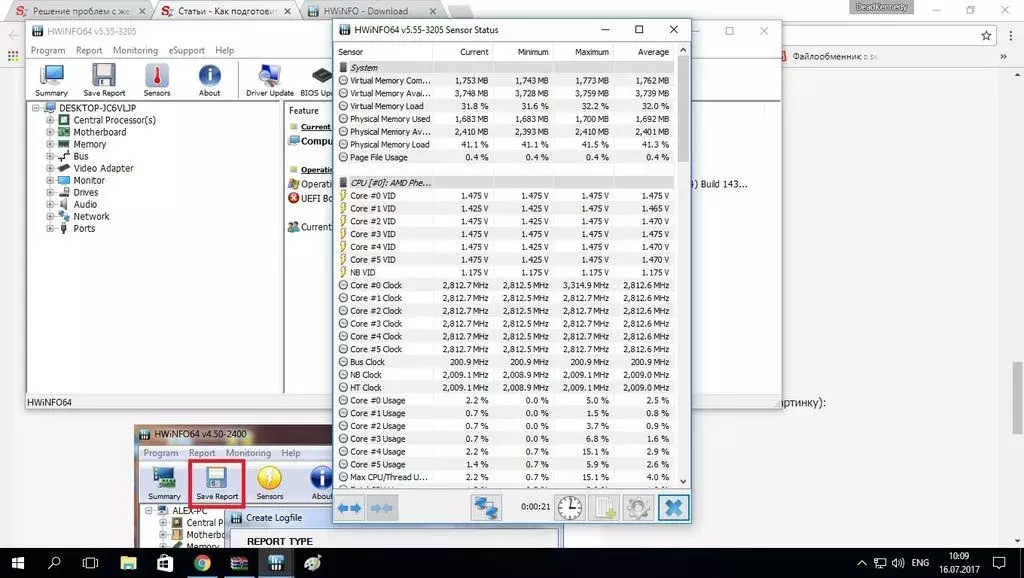Expand the Audio tree node
1024x578 pixels.
pos(50,204)
